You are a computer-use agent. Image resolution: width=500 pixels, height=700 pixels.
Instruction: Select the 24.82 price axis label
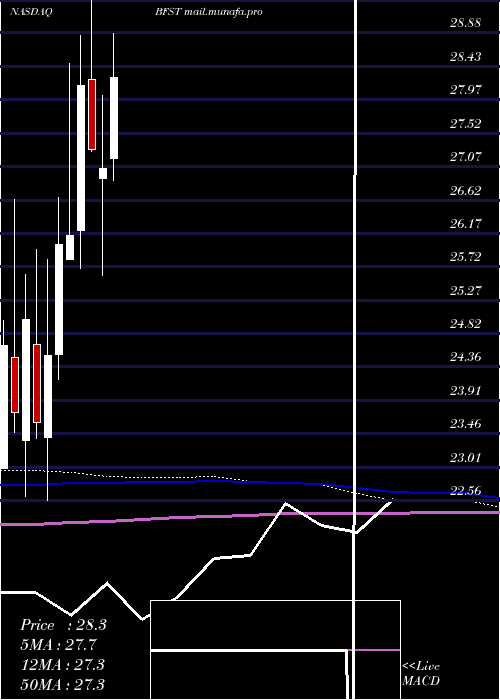466,323
